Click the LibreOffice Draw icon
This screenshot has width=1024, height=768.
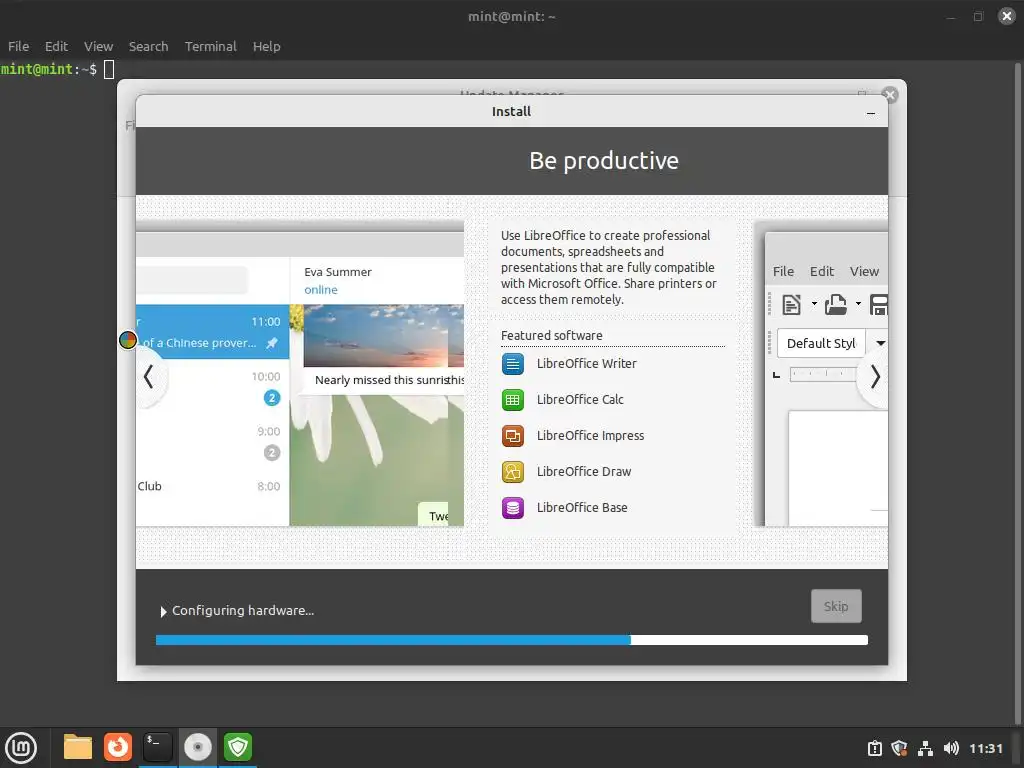pos(513,472)
